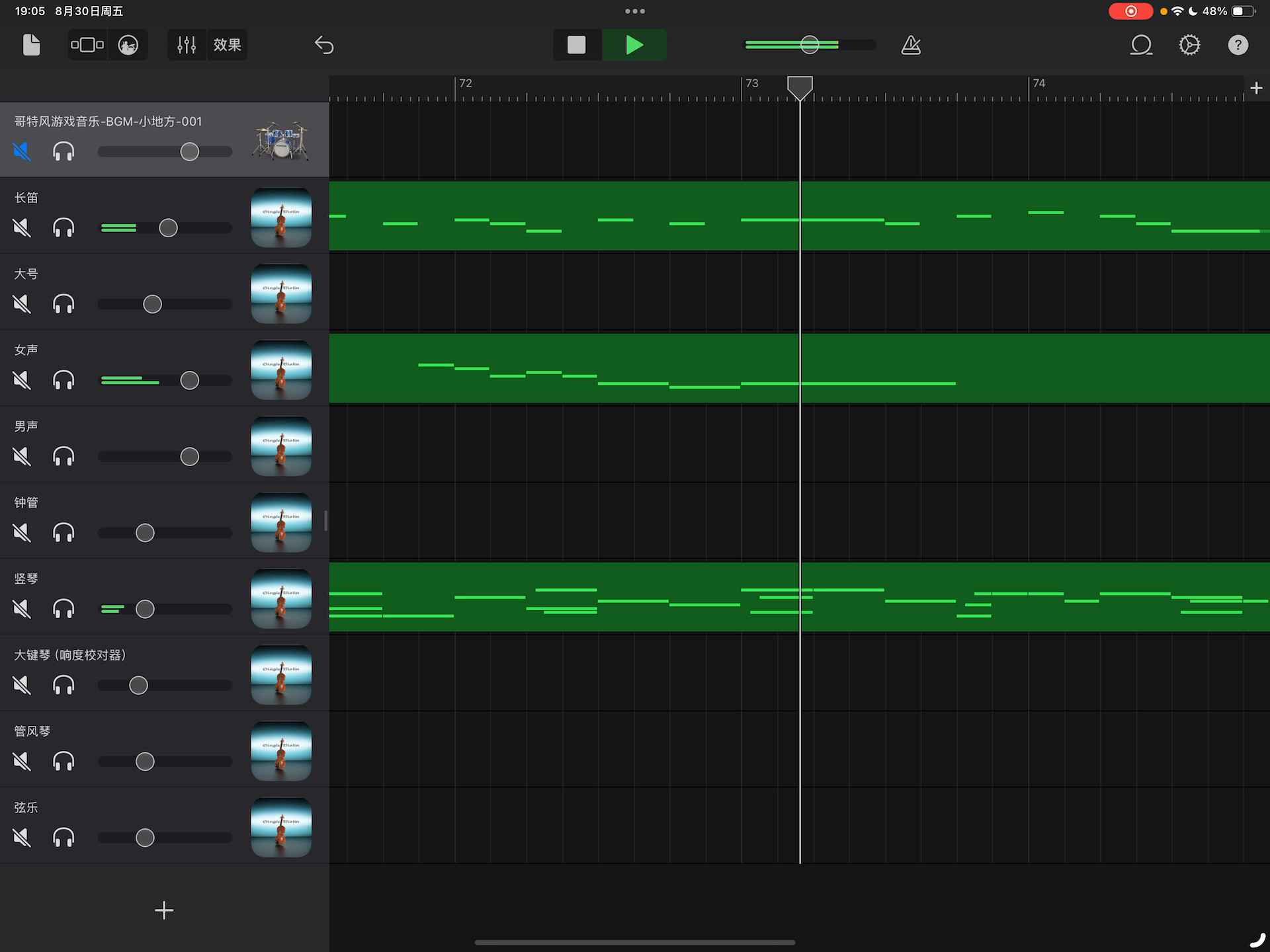This screenshot has height=952, width=1270.
Task: Mute the 管风琴 track
Action: click(x=22, y=762)
